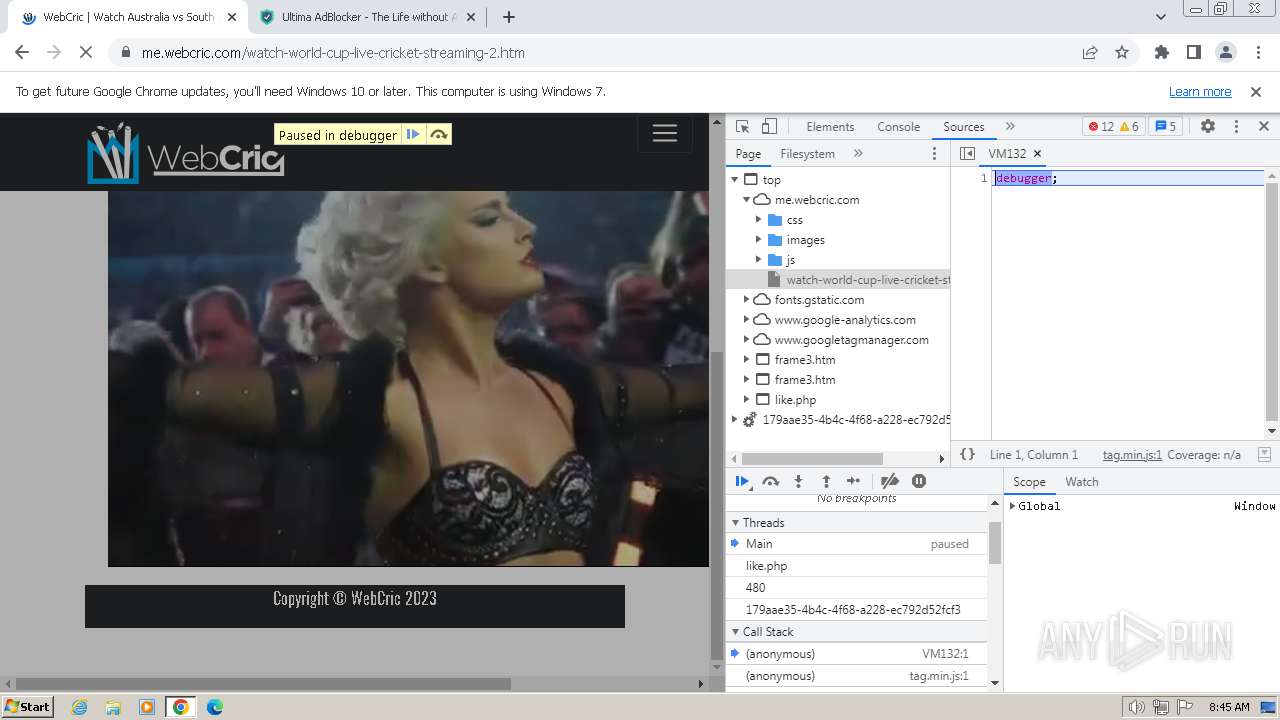Click the WebCric logo
1280x720 pixels.
186,153
